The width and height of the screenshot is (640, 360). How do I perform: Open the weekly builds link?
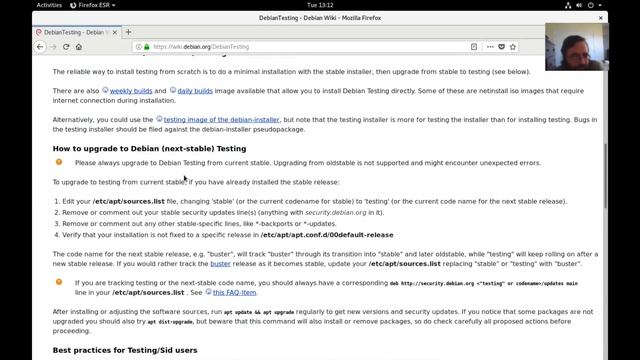[x=131, y=91]
